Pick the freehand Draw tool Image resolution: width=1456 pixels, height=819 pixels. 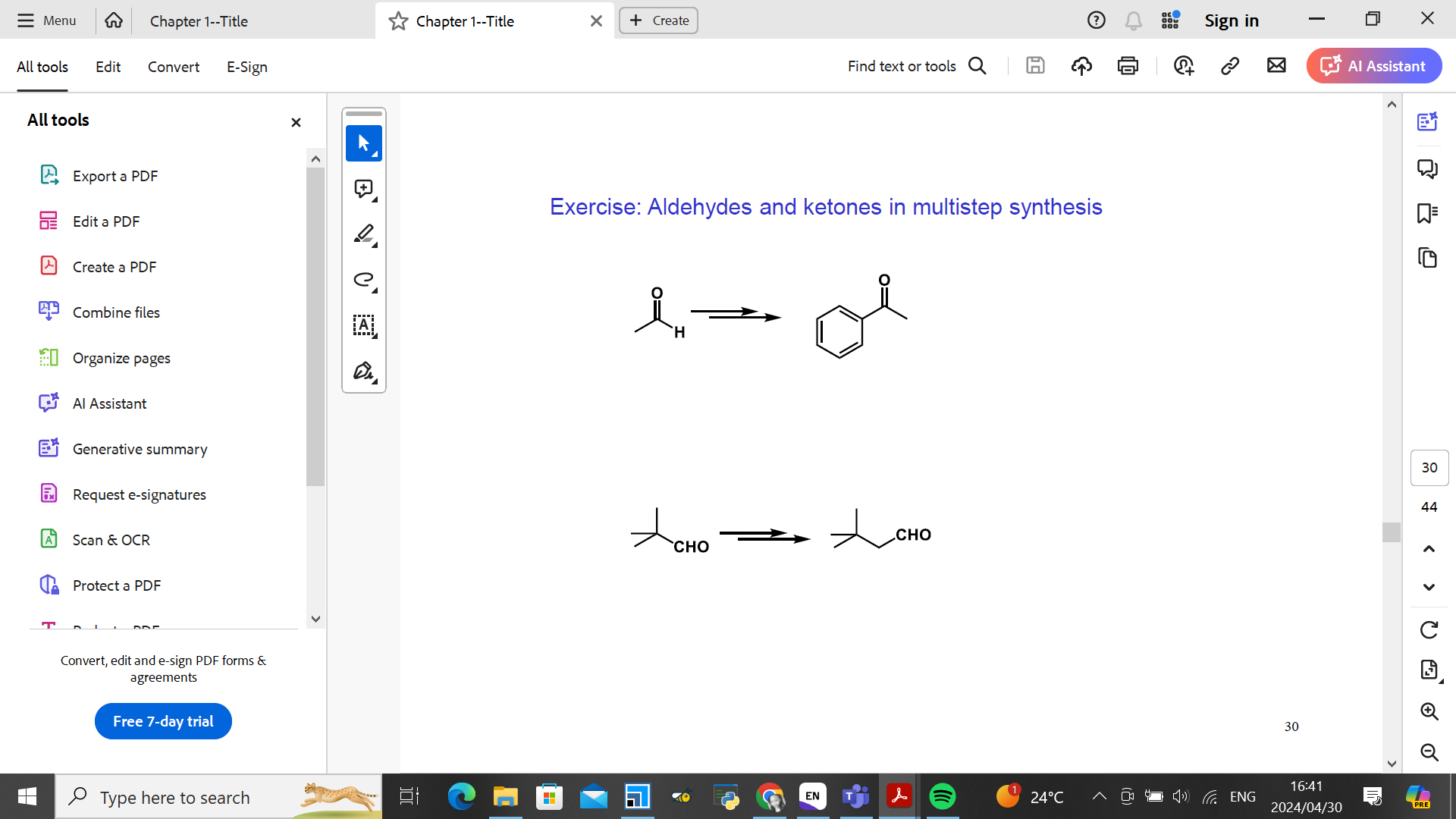click(364, 280)
